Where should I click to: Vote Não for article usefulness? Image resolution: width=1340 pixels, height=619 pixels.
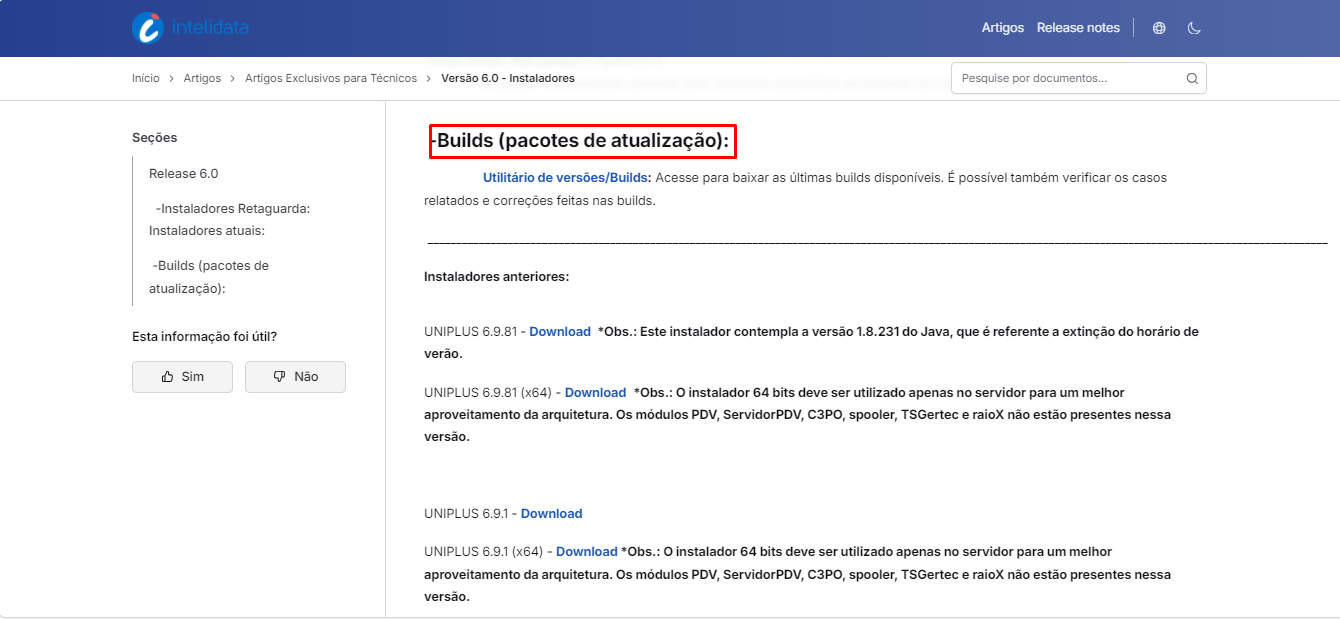point(295,377)
